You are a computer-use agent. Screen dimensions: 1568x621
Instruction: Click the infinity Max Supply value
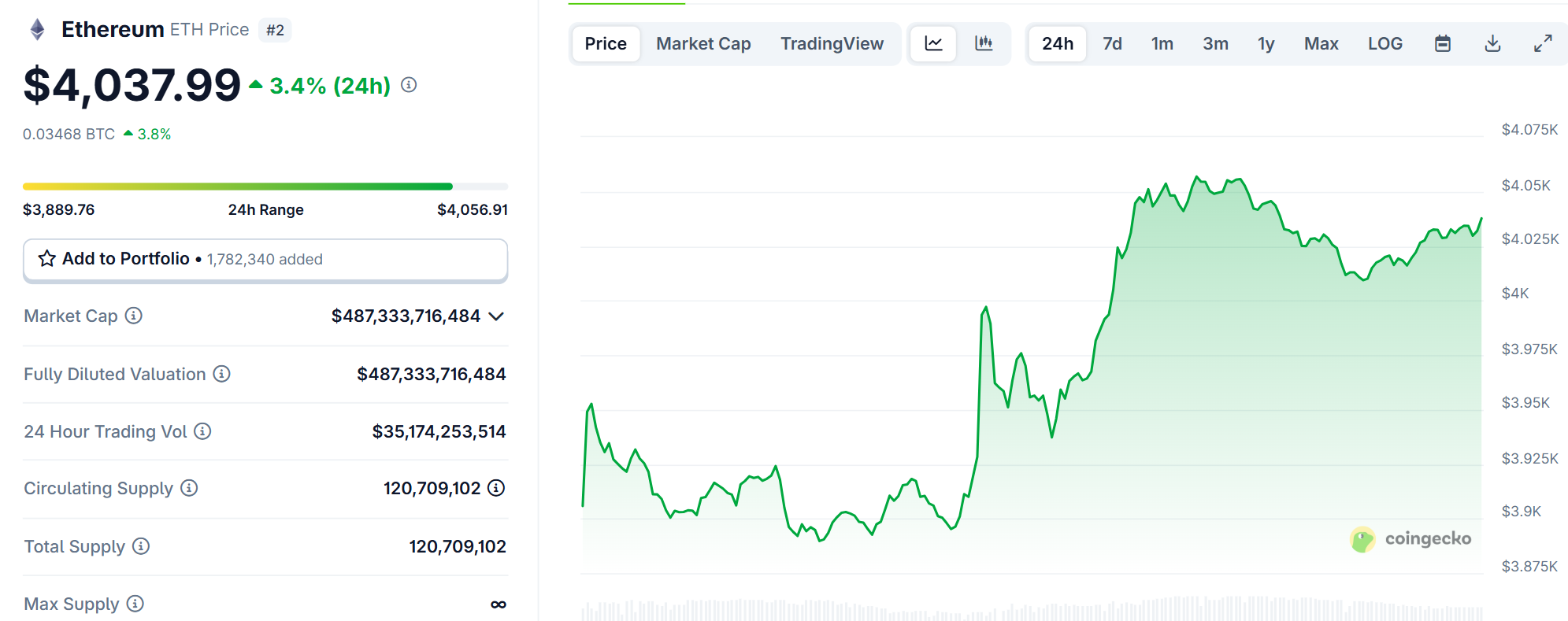(499, 604)
